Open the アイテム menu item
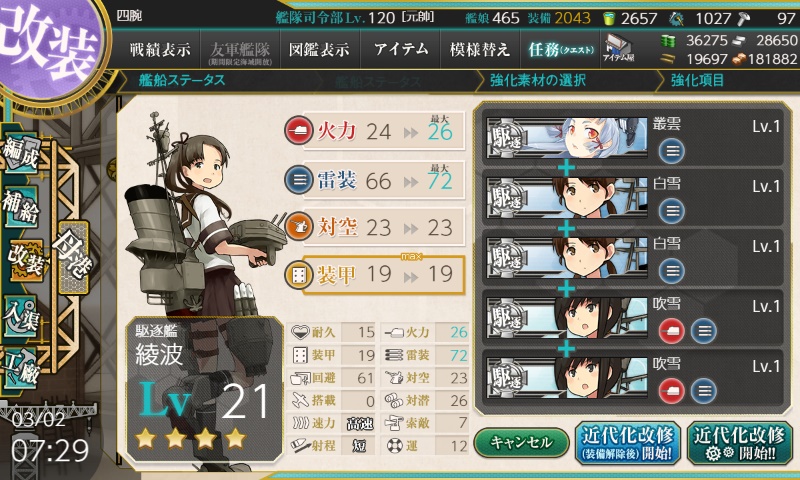The width and height of the screenshot is (800, 480). click(401, 49)
